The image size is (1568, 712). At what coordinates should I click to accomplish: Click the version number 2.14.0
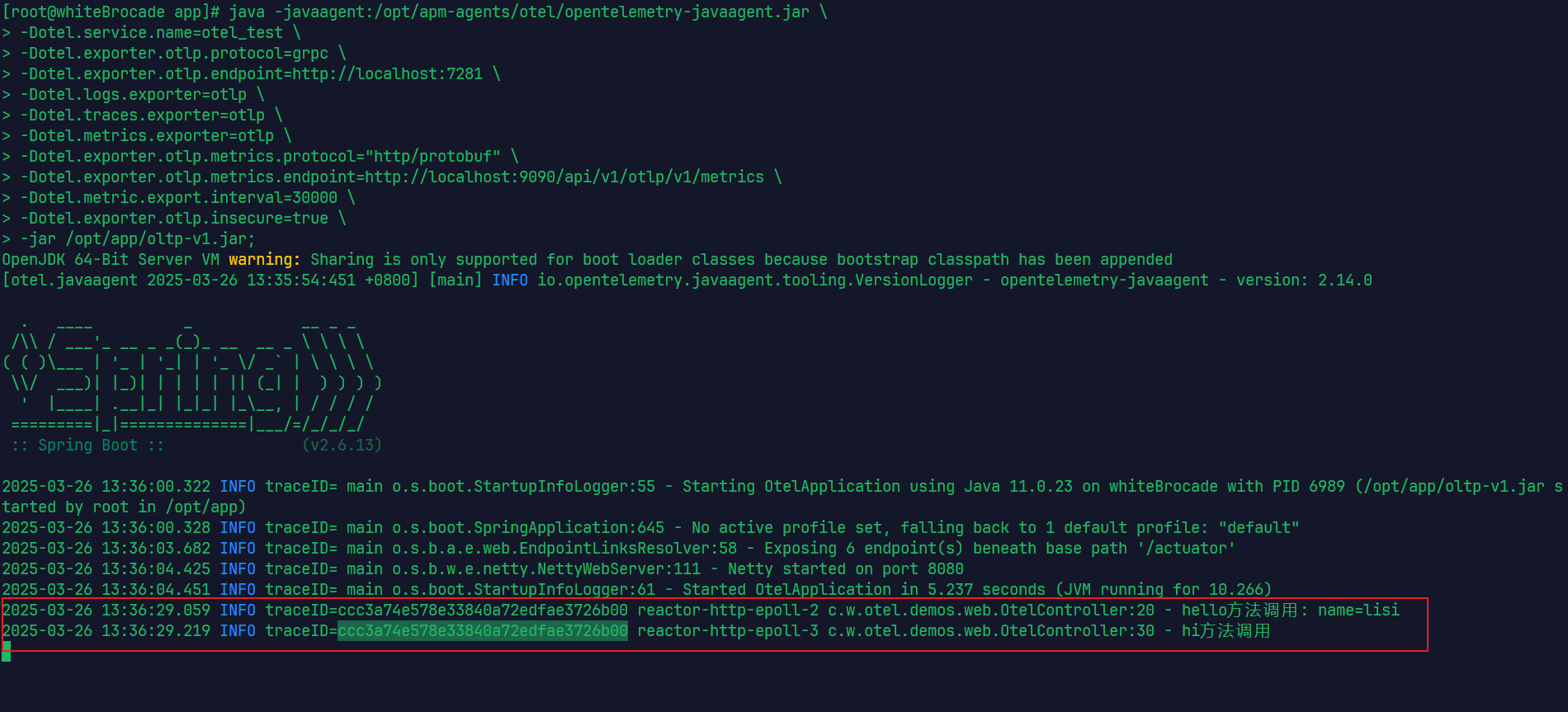(1345, 281)
